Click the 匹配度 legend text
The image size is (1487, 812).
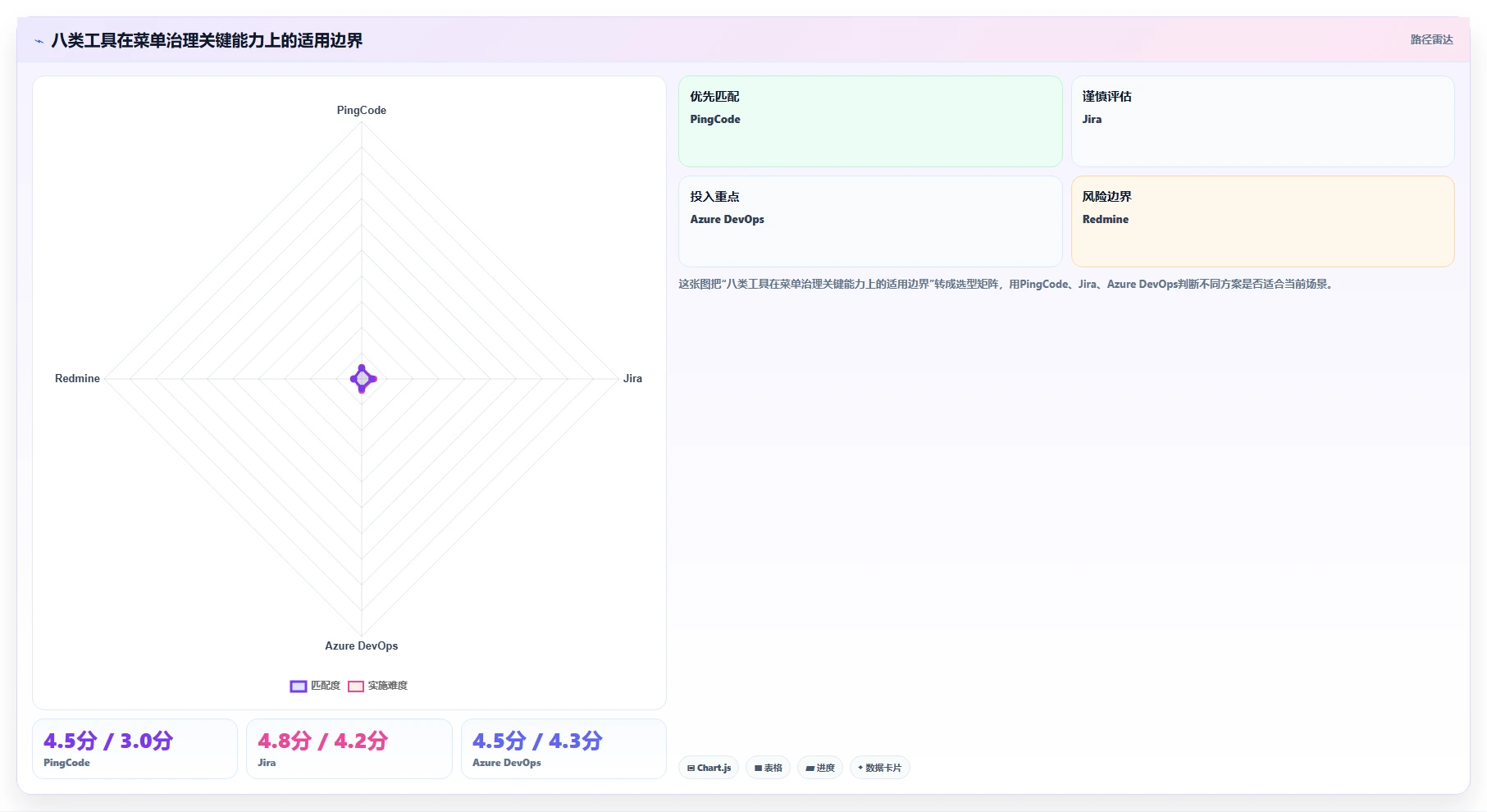(326, 686)
